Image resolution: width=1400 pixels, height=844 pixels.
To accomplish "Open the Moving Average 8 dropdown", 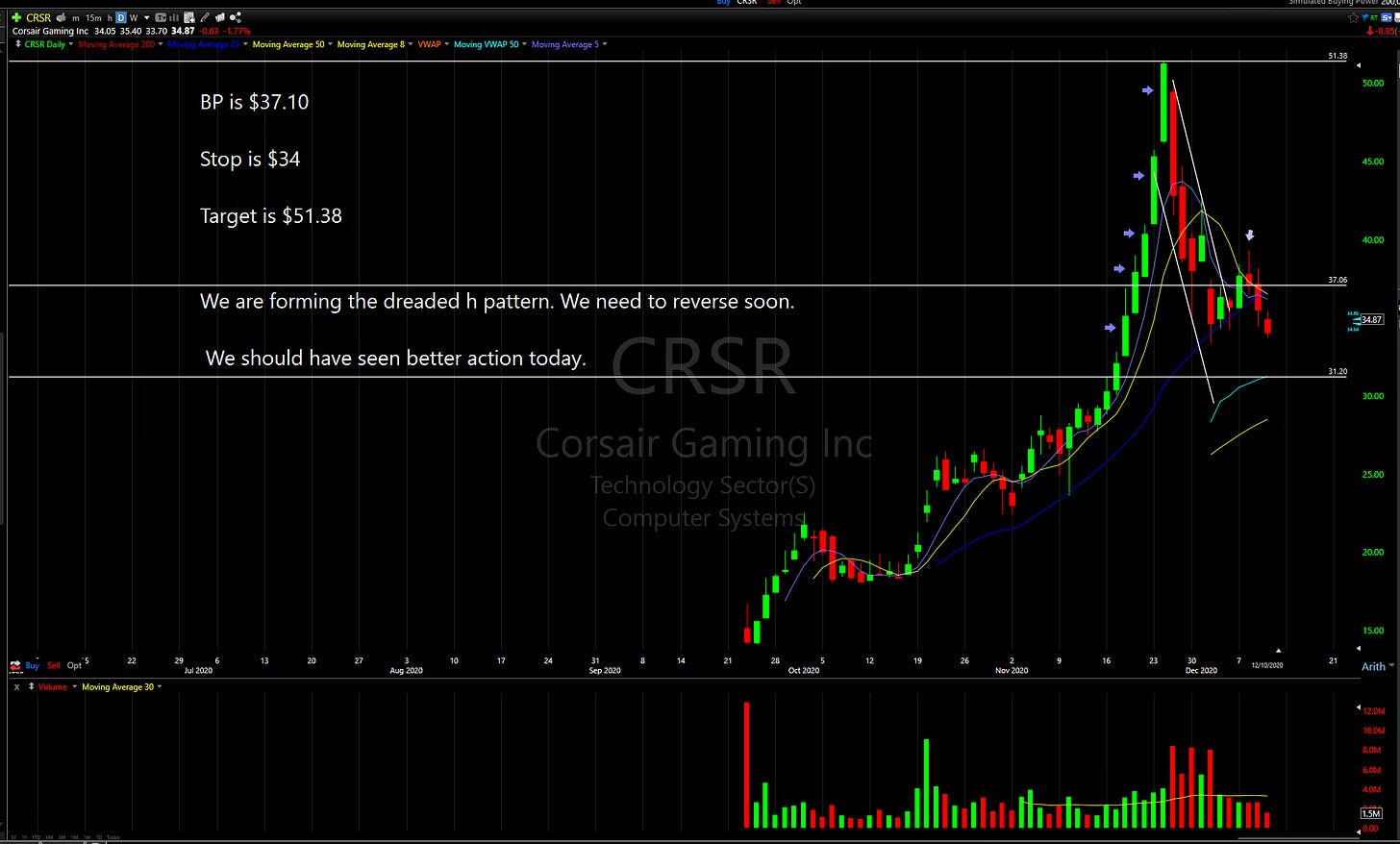I will click(410, 44).
